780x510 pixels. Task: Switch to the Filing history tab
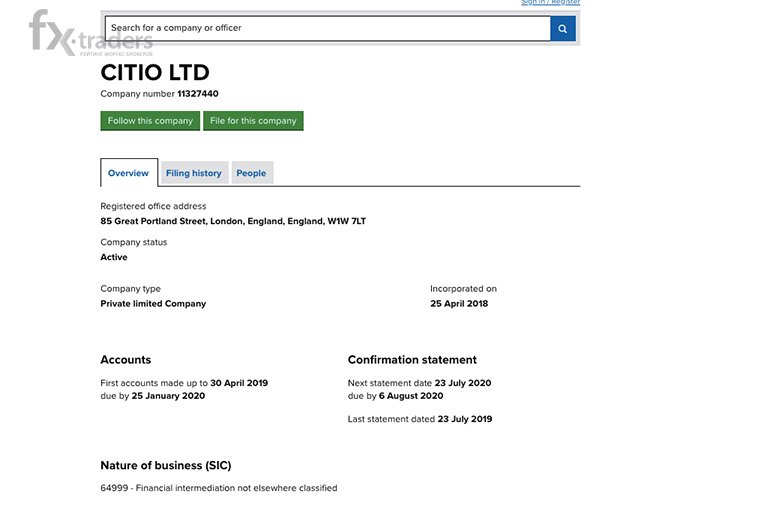[x=194, y=173]
